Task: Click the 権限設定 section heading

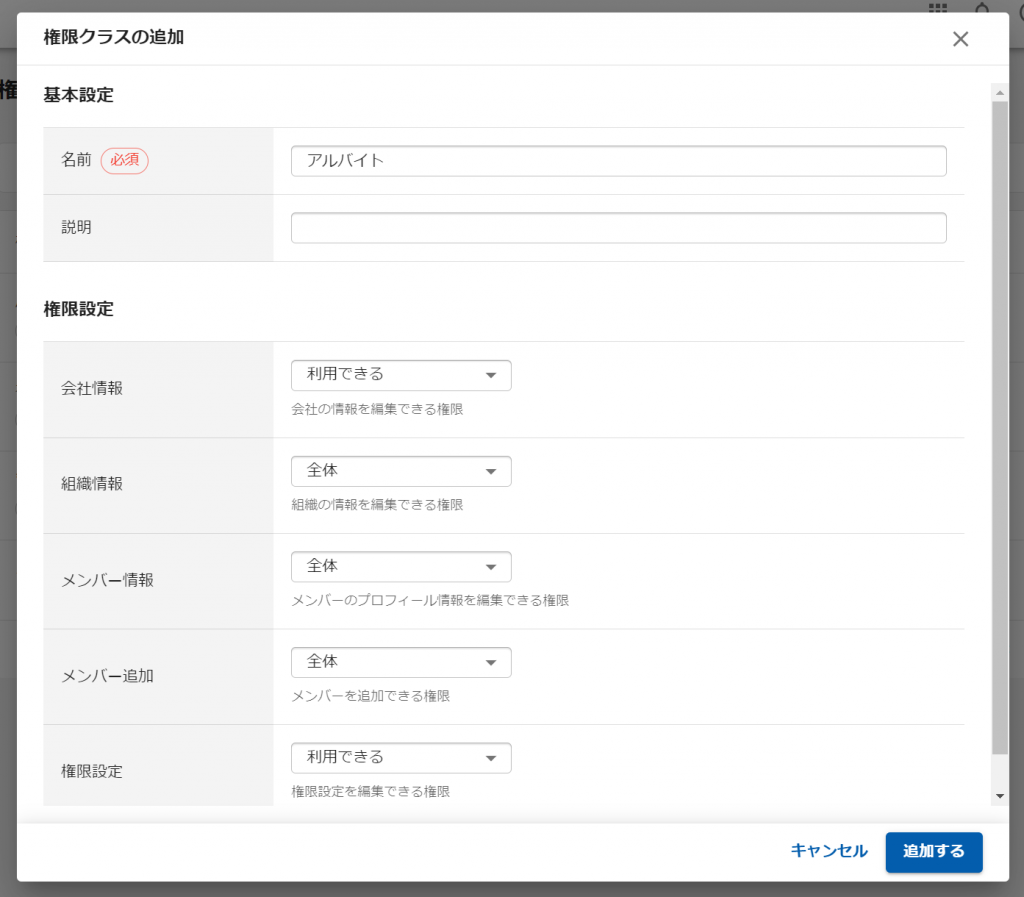Action: point(78,309)
